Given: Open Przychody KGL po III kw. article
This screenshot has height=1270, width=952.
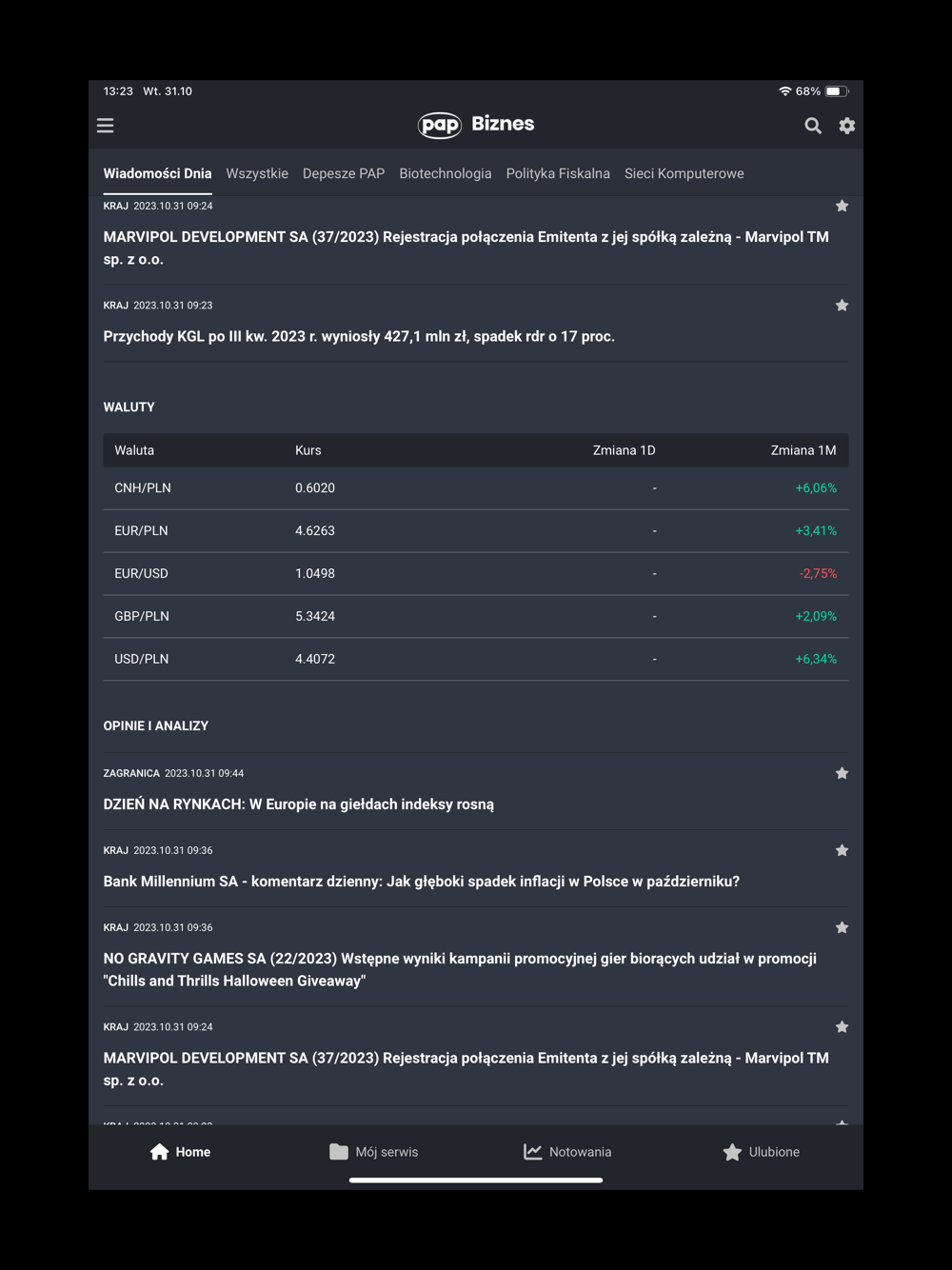Looking at the screenshot, I should [359, 336].
